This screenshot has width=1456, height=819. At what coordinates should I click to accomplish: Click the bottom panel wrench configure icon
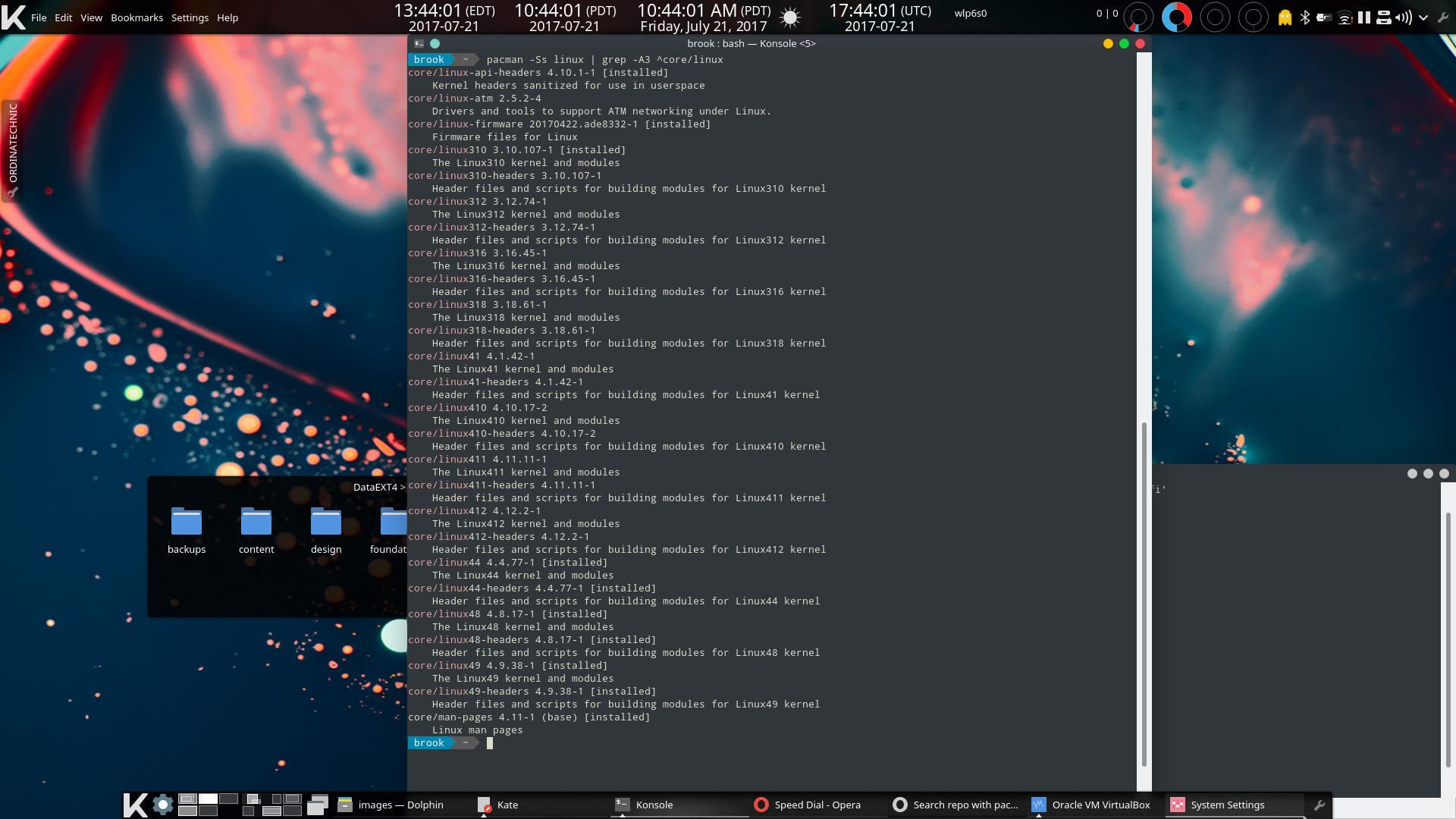(x=1319, y=805)
